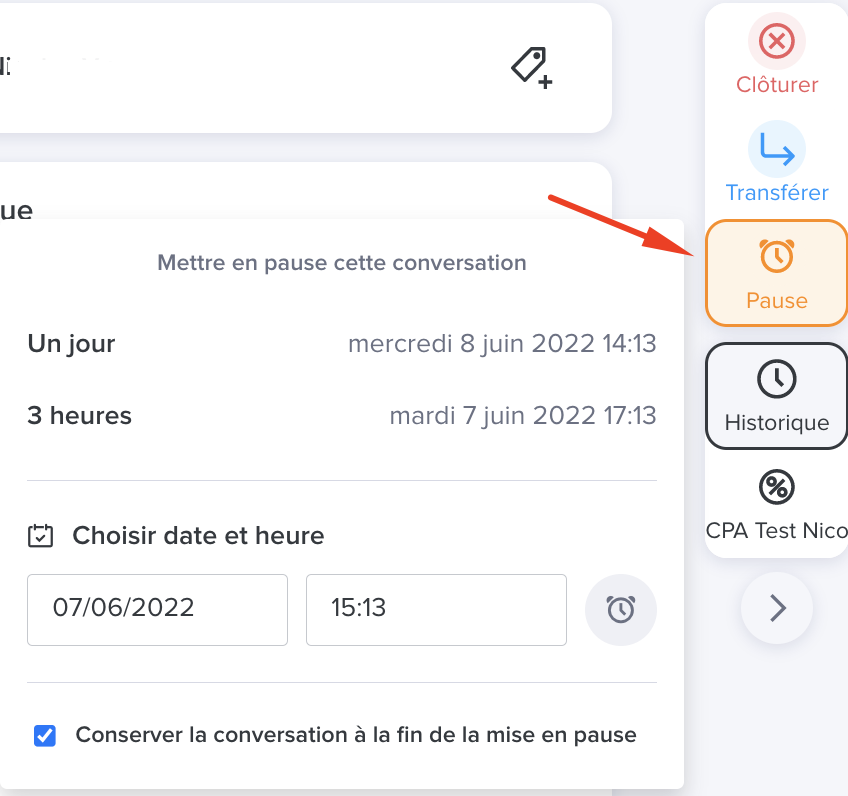Screen dimensions: 848x796
Task: Uncheck Conserver la conversation checkbox
Action: tap(45, 736)
